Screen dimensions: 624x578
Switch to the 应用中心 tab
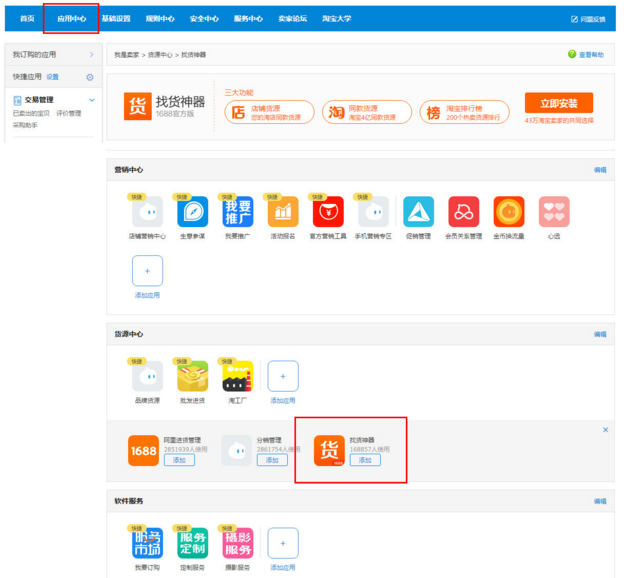[72, 19]
